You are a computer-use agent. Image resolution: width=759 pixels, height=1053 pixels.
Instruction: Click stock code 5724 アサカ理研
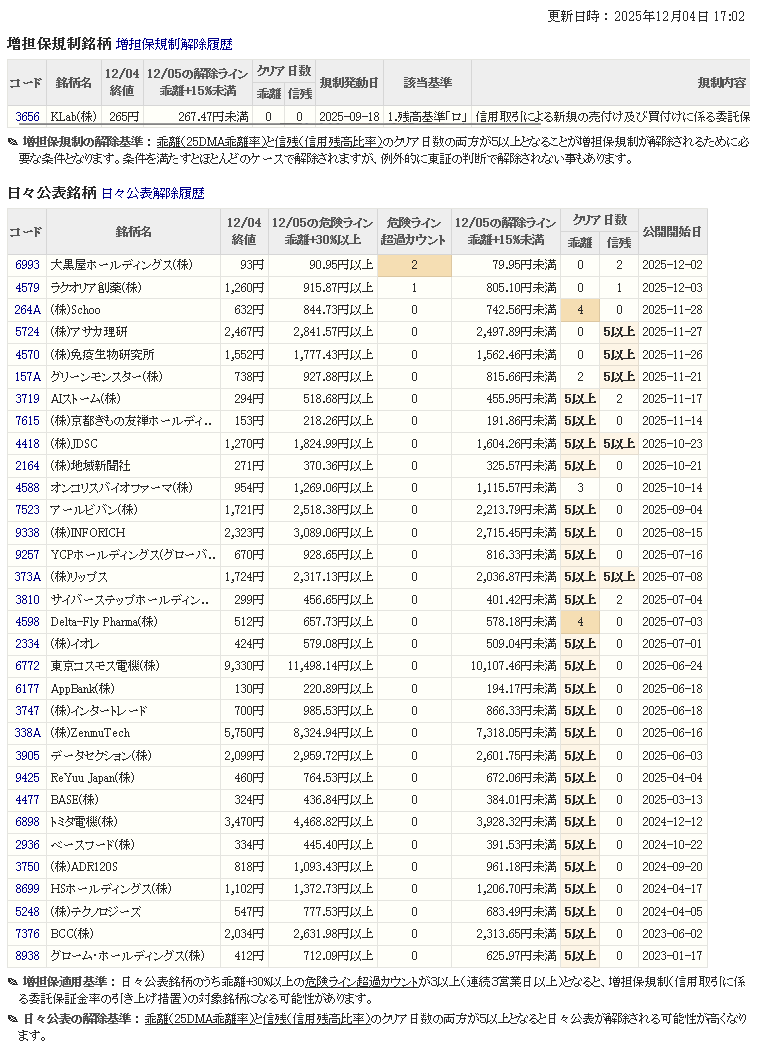pos(27,332)
